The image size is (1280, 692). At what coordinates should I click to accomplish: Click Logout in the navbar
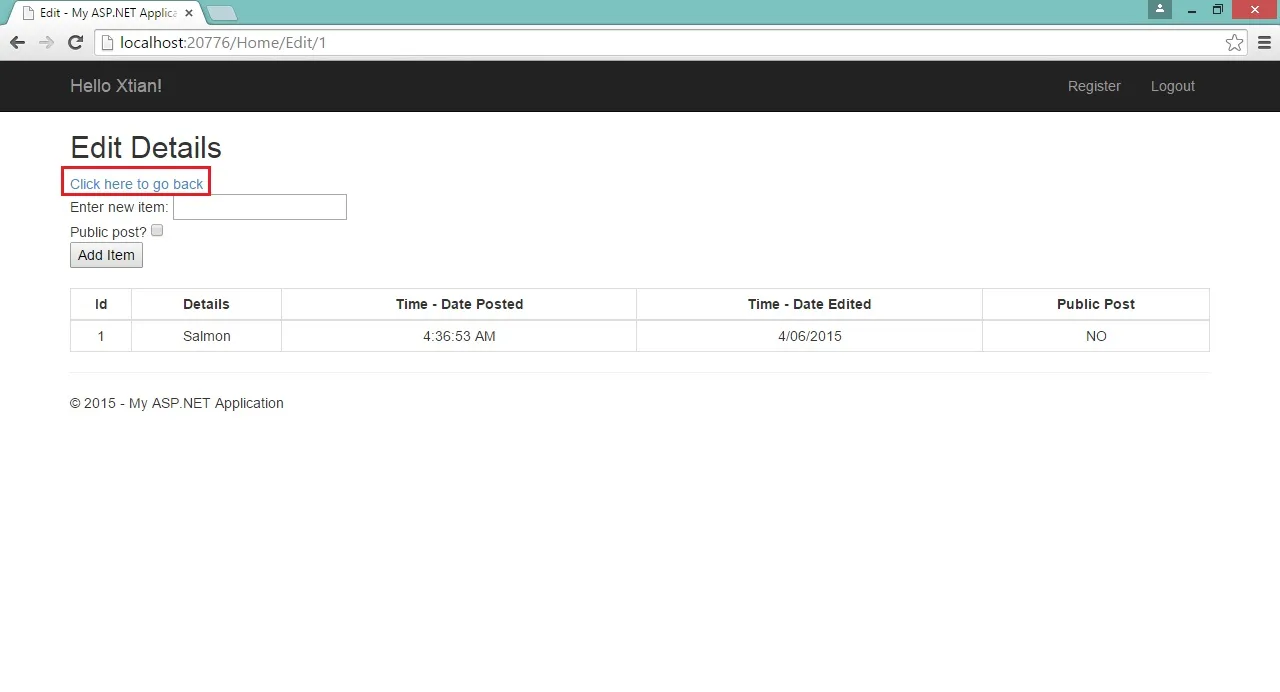[1172, 86]
